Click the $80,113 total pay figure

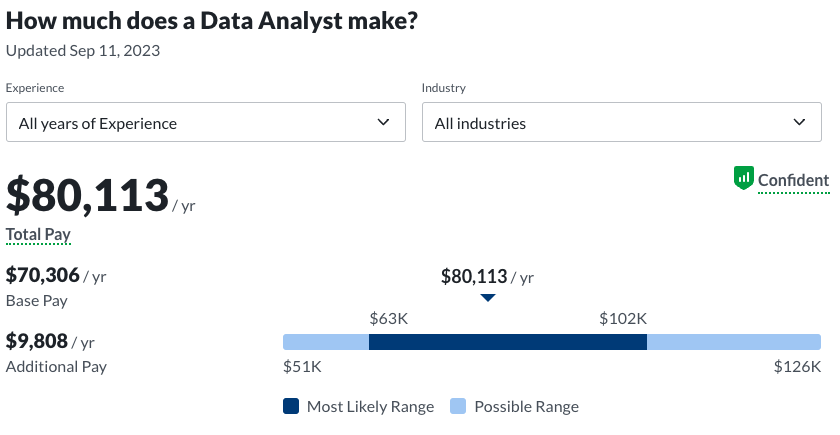click(87, 195)
